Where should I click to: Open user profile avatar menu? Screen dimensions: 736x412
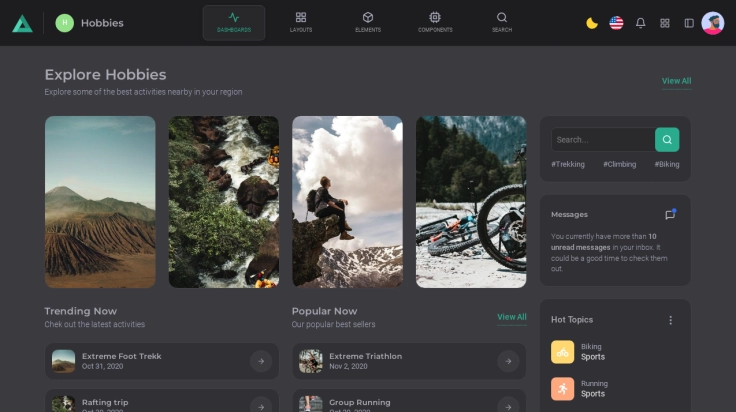713,23
